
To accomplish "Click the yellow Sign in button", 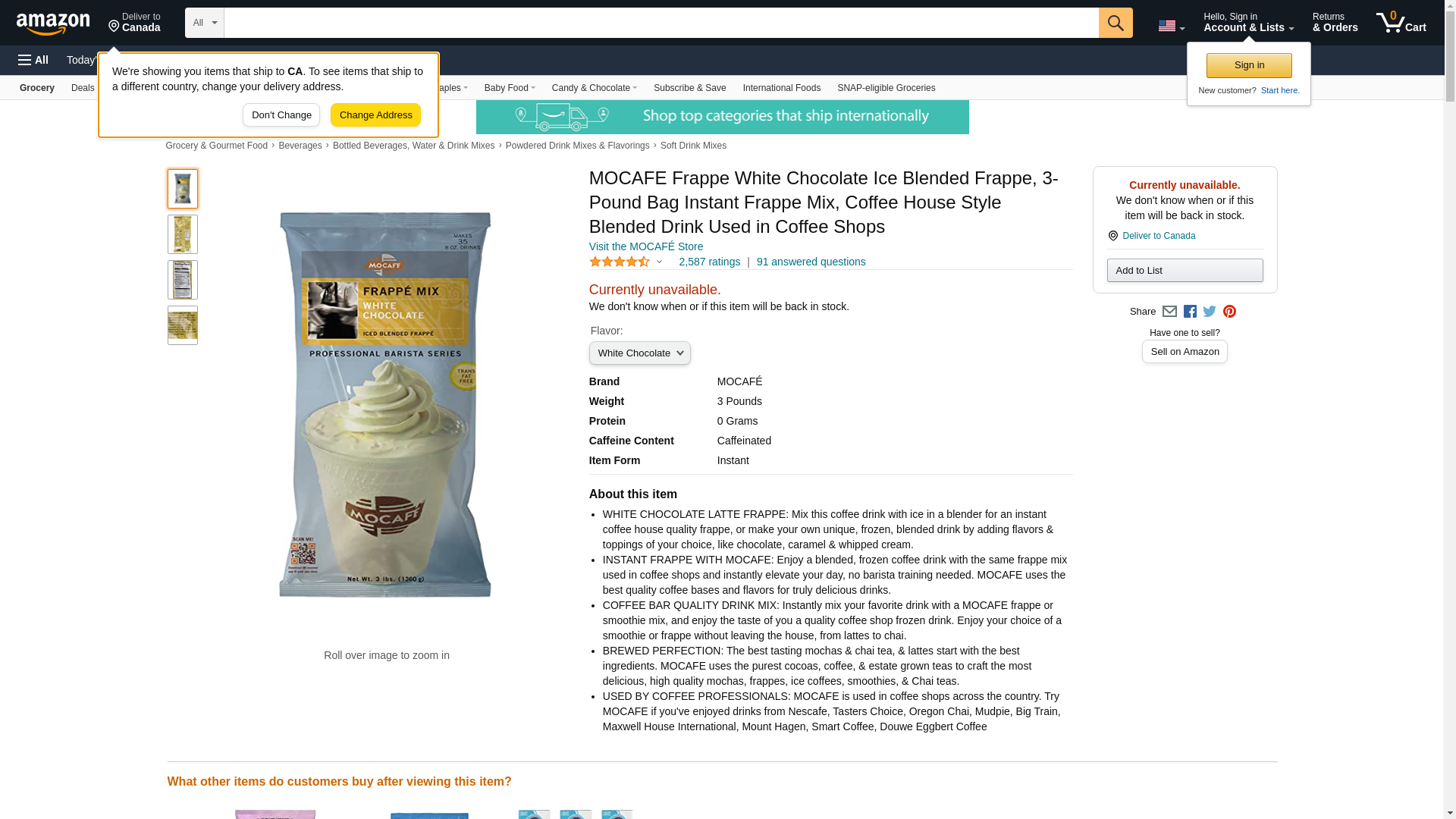I will pyautogui.click(x=1249, y=65).
